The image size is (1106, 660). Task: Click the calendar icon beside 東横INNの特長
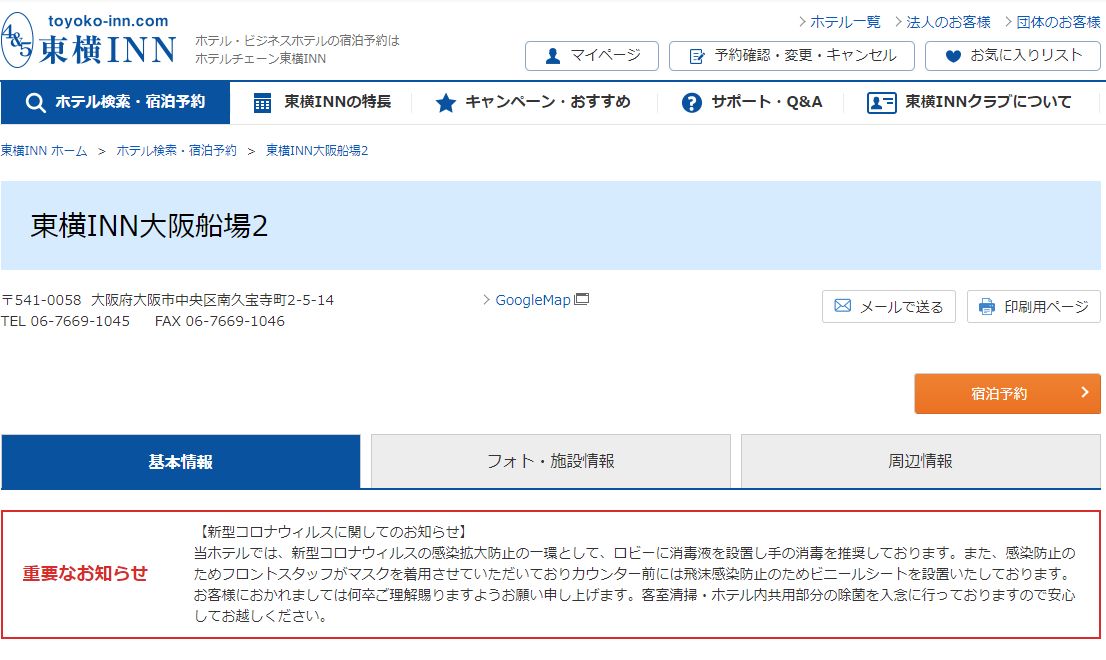262,103
